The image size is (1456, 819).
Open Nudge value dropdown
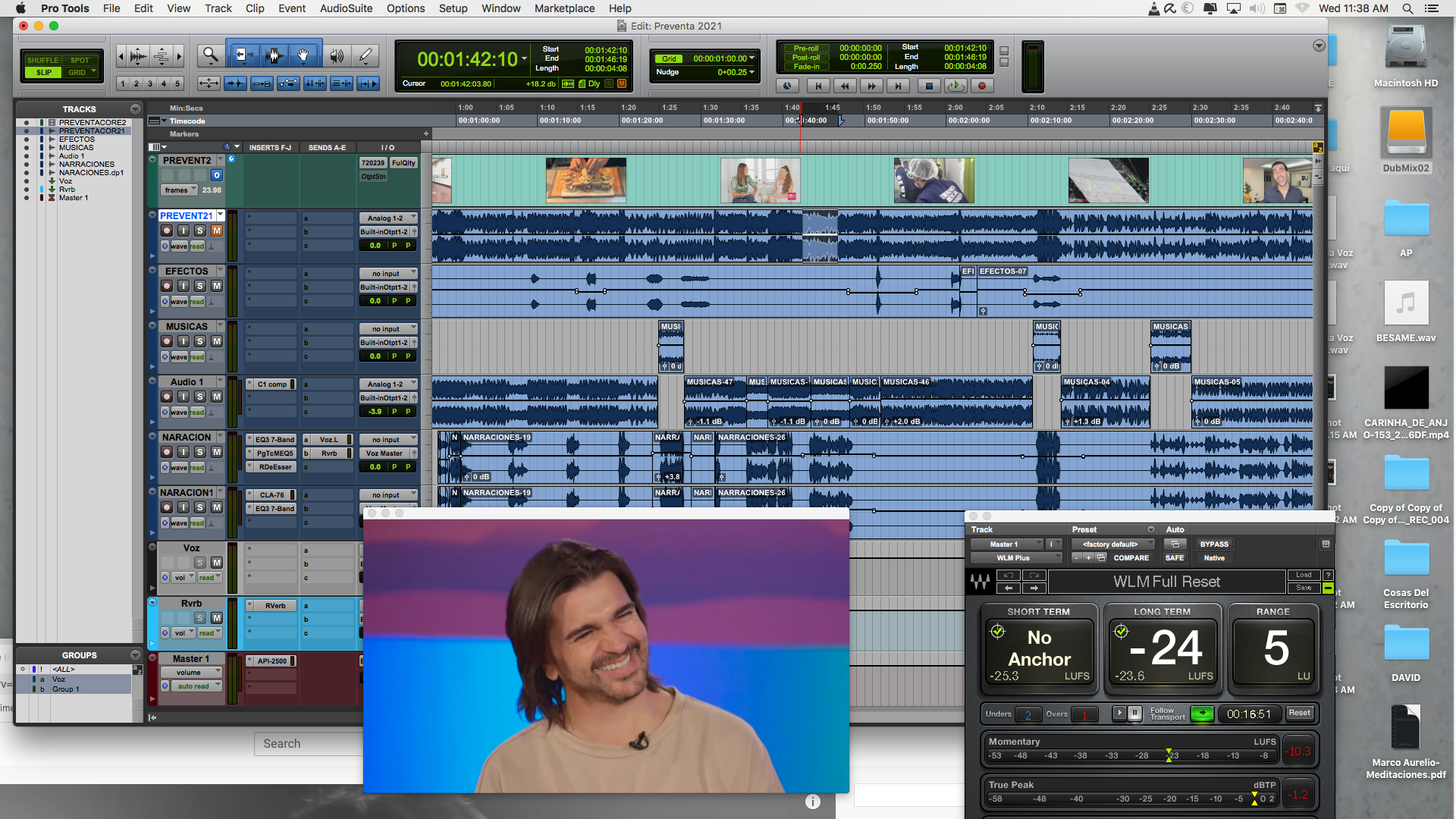(752, 72)
